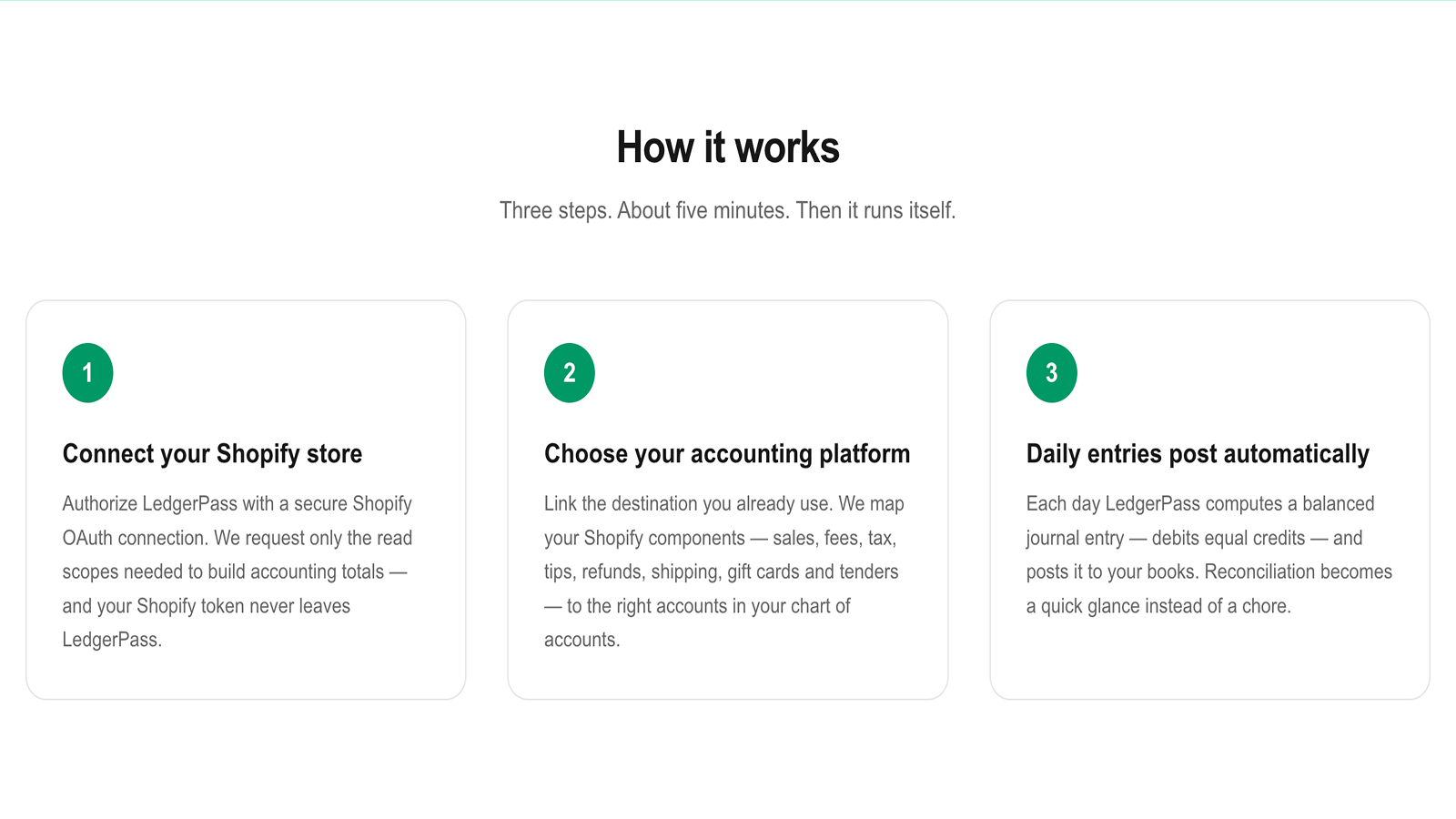Click the word 'works' in the heading
Viewport: 1456px width, 819px height.
[x=787, y=147]
